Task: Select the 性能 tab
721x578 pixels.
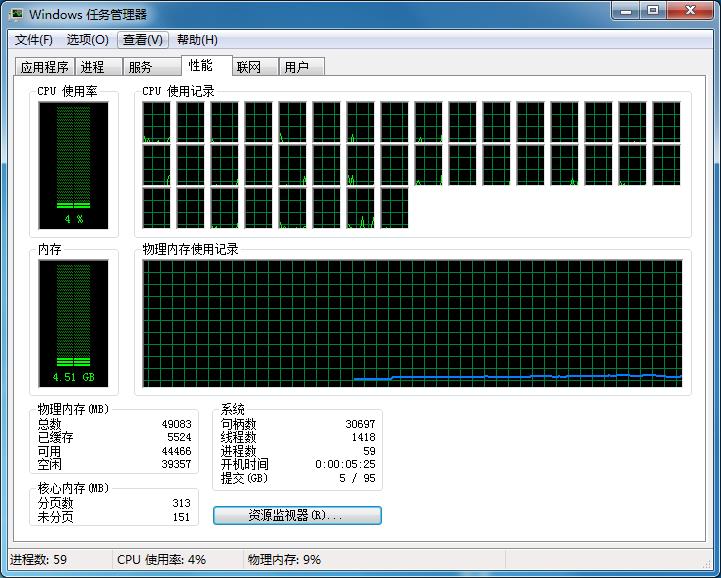Action: pos(200,65)
